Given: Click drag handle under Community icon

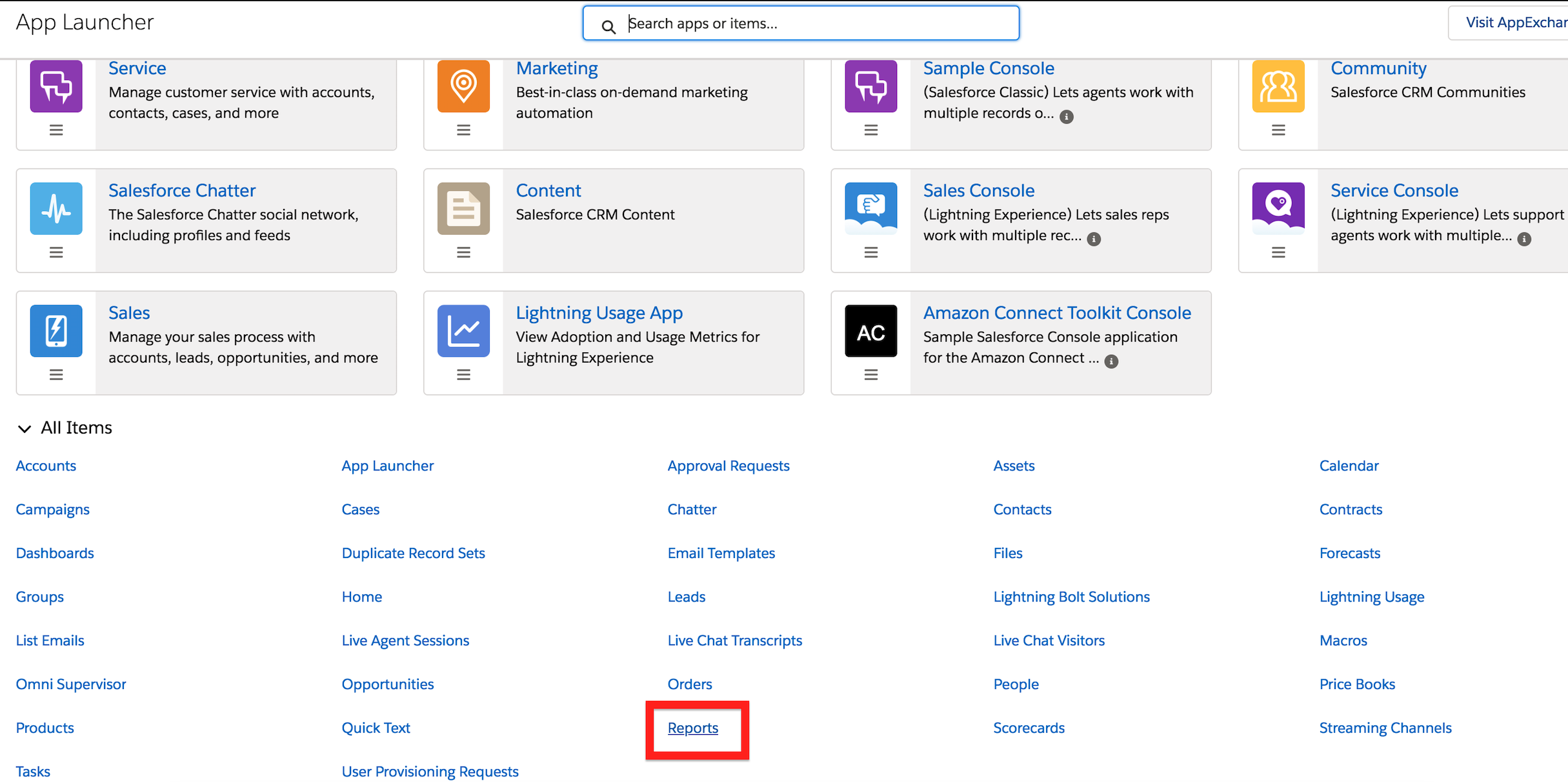Looking at the screenshot, I should [x=1278, y=130].
